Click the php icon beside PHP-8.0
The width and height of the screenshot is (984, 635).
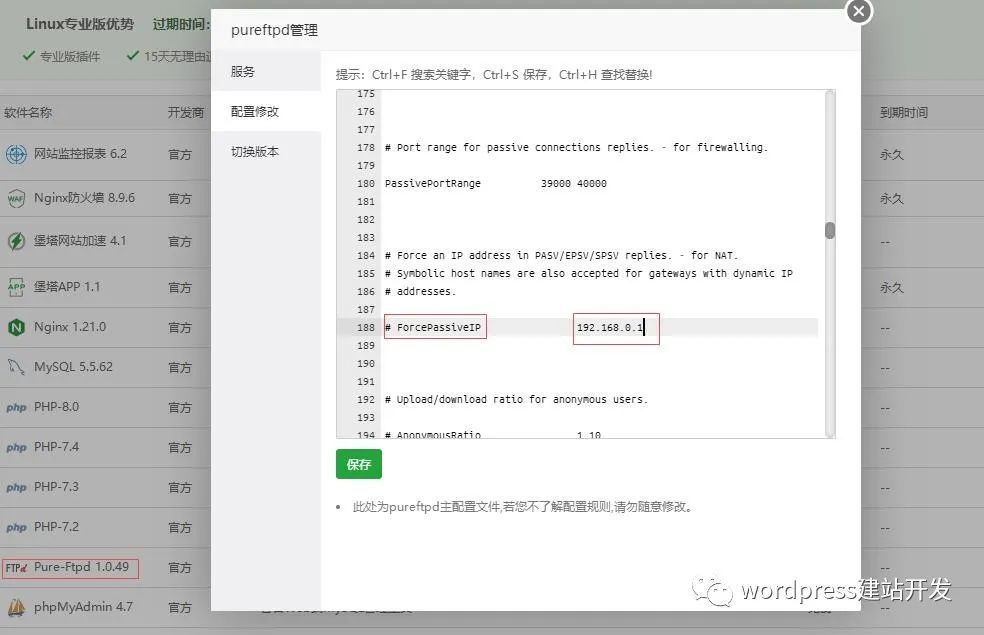click(x=16, y=408)
